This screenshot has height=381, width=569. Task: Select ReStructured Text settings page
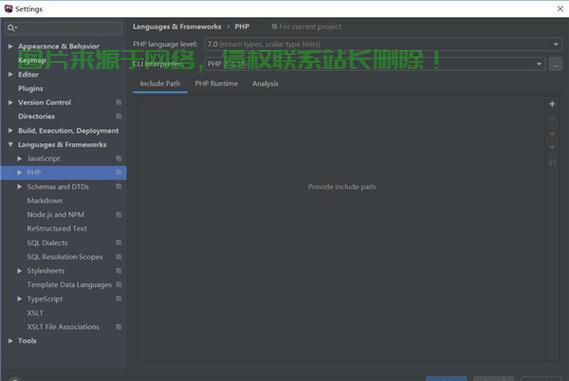coord(57,229)
